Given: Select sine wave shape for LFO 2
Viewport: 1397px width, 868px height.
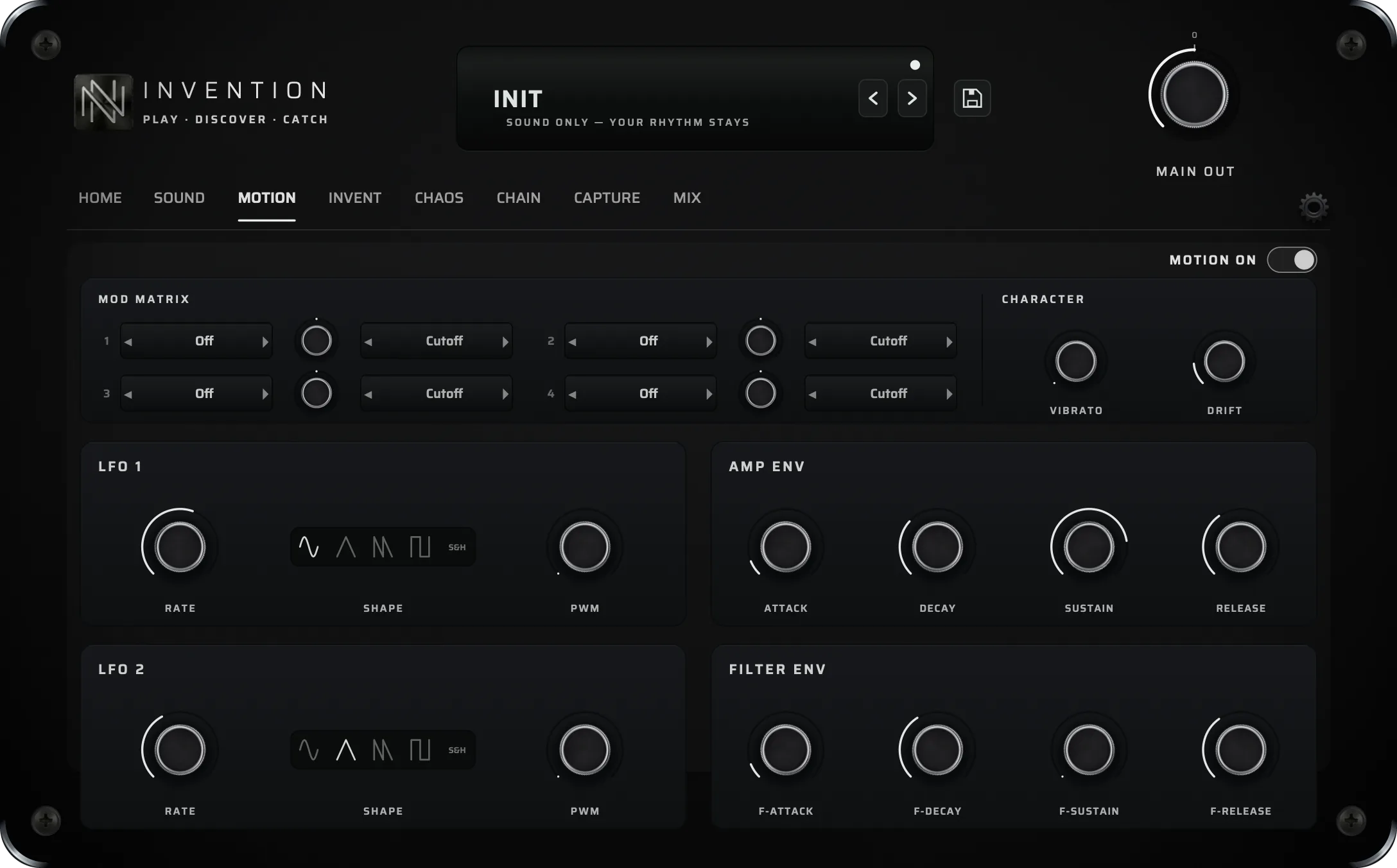Looking at the screenshot, I should (x=309, y=750).
